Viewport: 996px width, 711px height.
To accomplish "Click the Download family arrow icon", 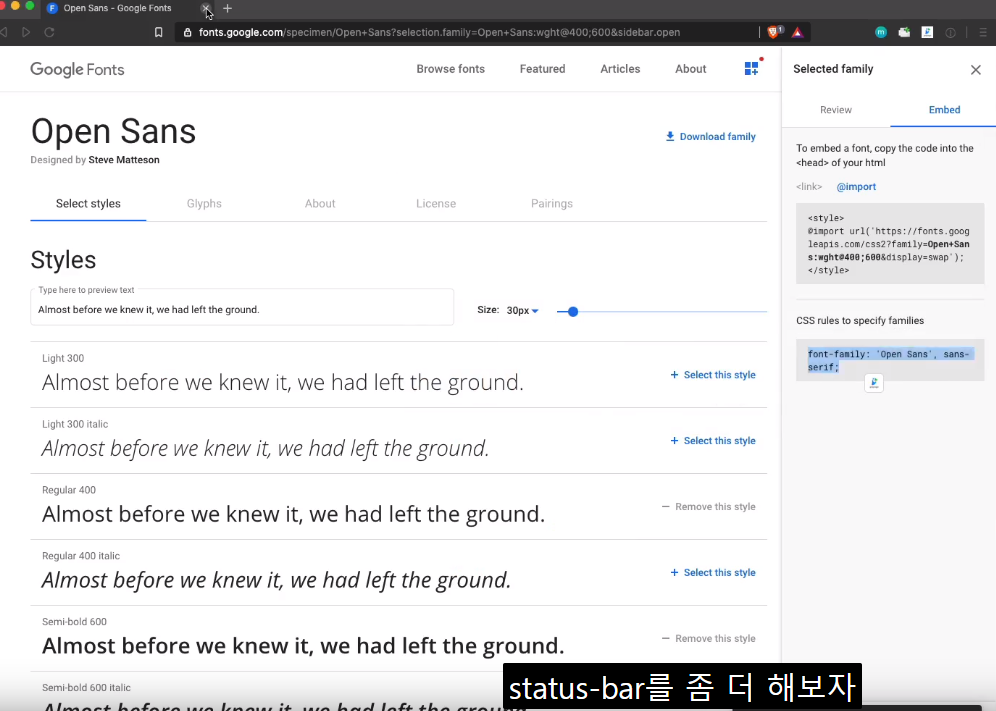I will click(x=670, y=137).
